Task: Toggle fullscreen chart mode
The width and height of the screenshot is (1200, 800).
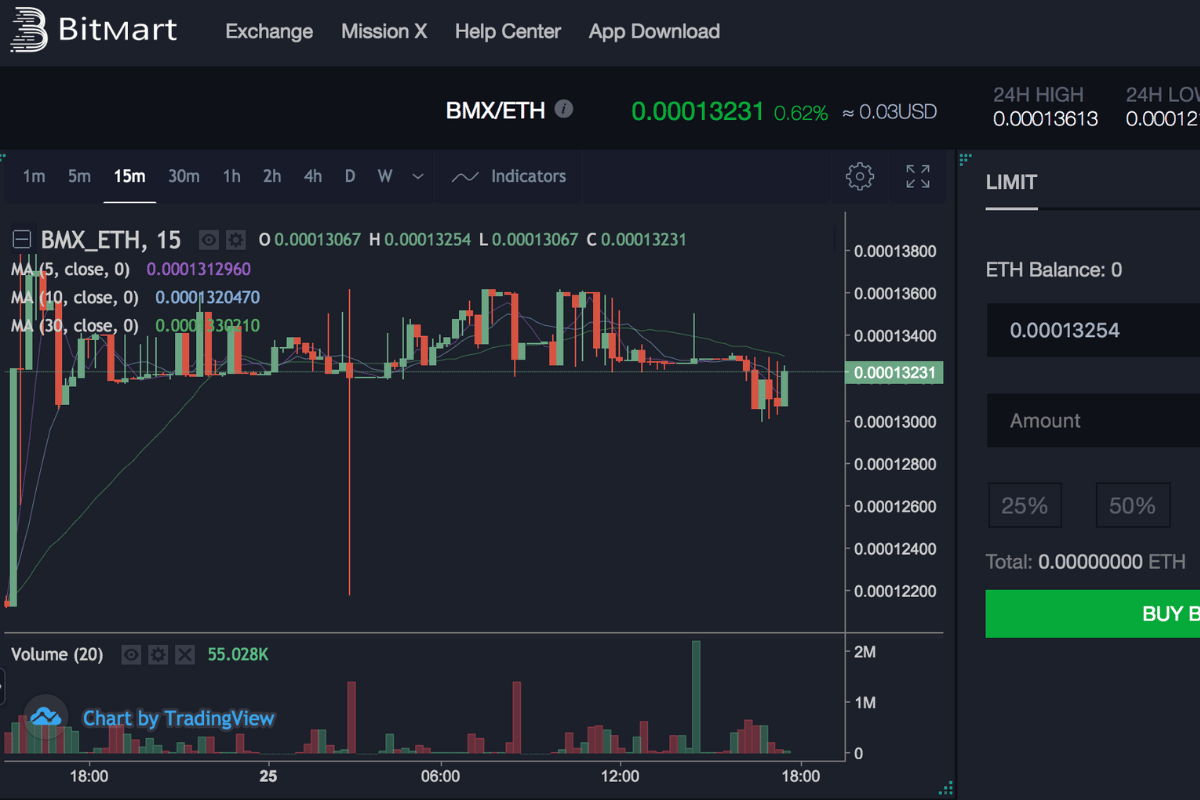Action: click(918, 177)
